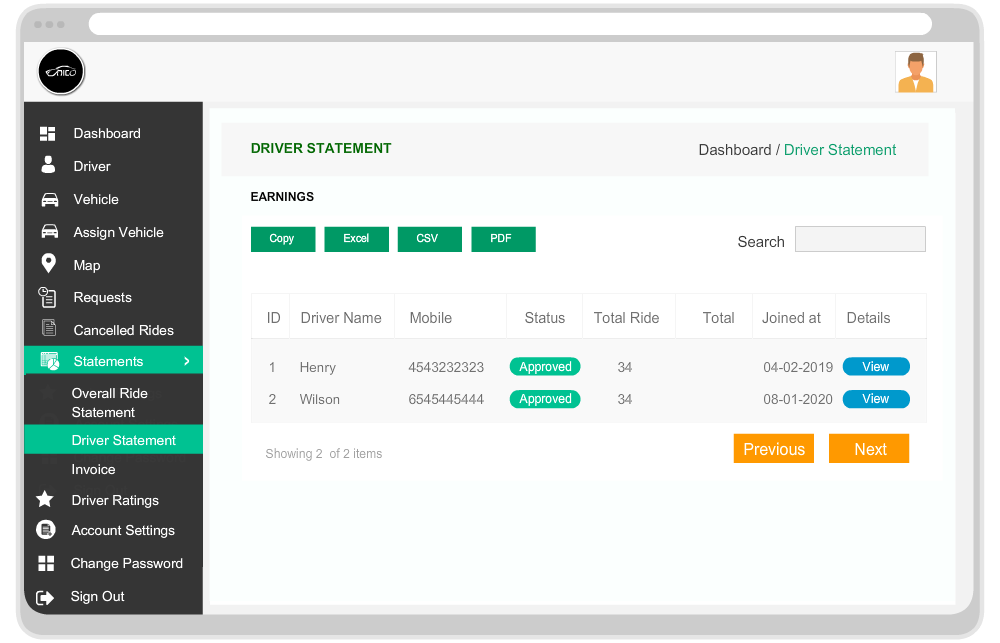
Task: Click the Dashboard breadcrumb link
Action: tap(735, 150)
